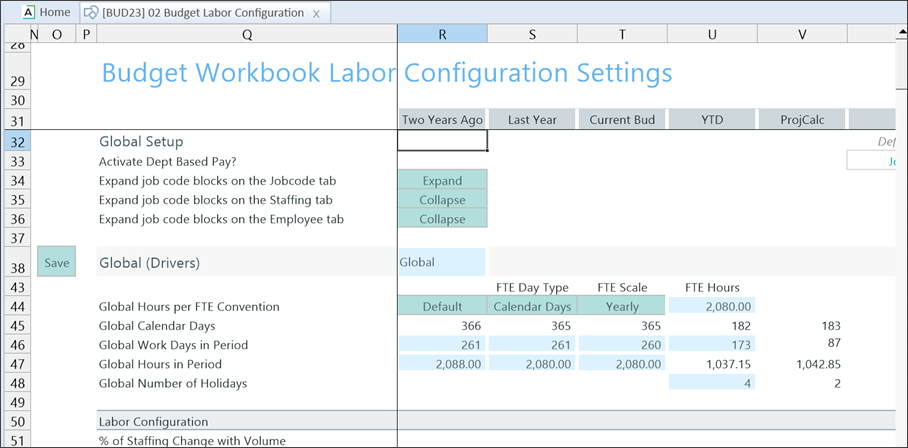Click the Budget Labor Configuration file icon
Image resolution: width=908 pixels, height=448 pixels.
pyautogui.click(x=90, y=12)
